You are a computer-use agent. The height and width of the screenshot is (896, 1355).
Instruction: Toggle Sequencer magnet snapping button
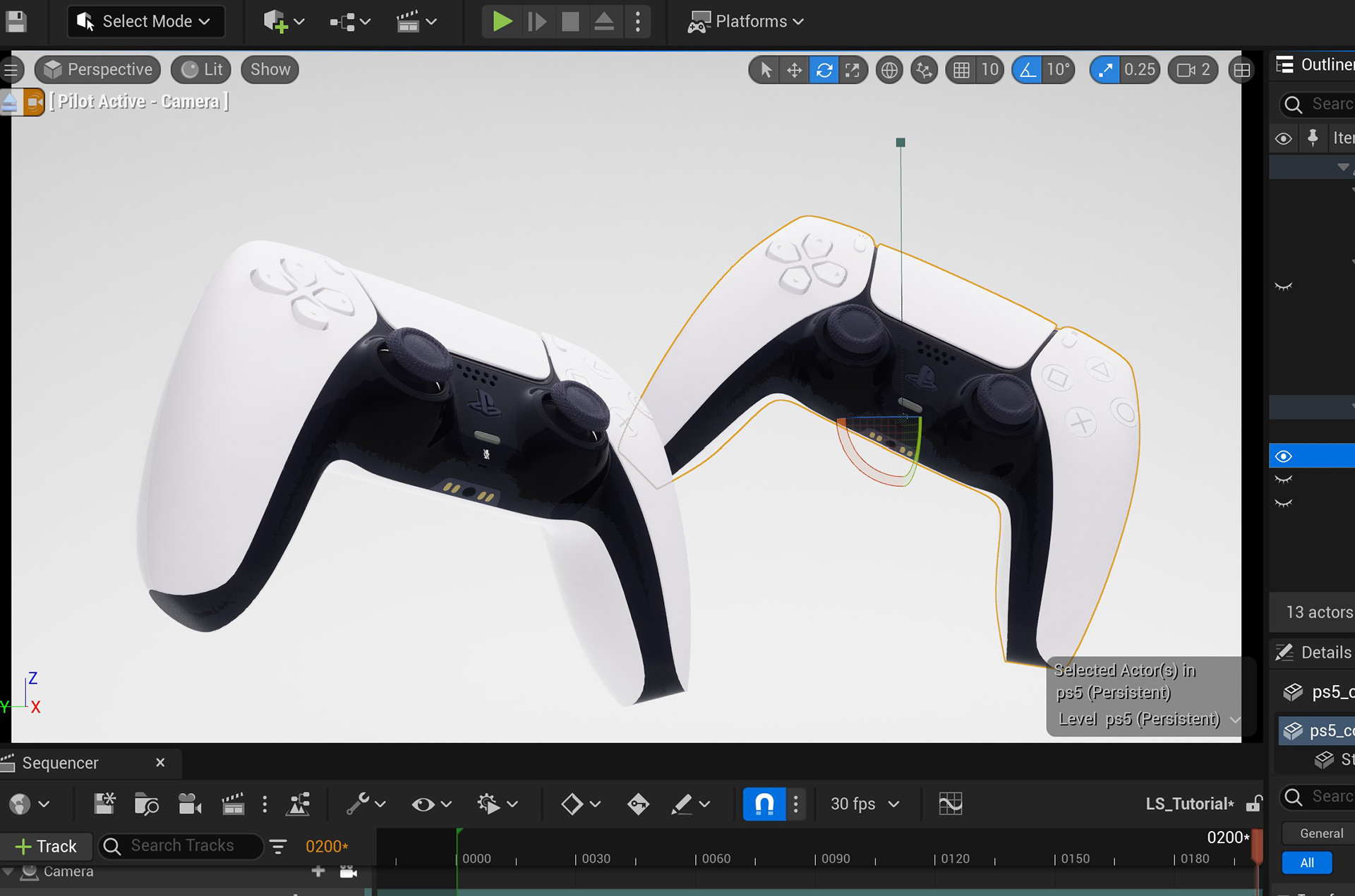click(x=764, y=804)
